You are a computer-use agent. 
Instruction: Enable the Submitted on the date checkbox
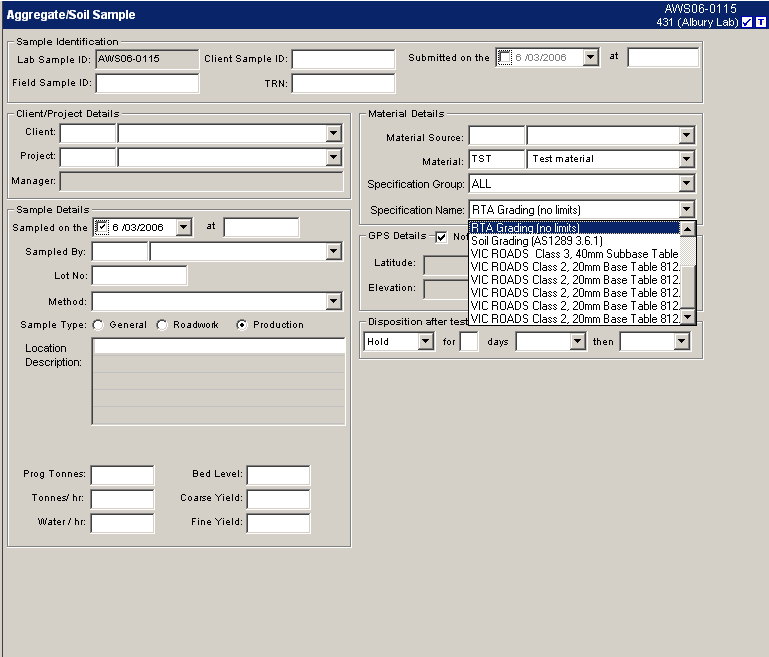click(505, 58)
